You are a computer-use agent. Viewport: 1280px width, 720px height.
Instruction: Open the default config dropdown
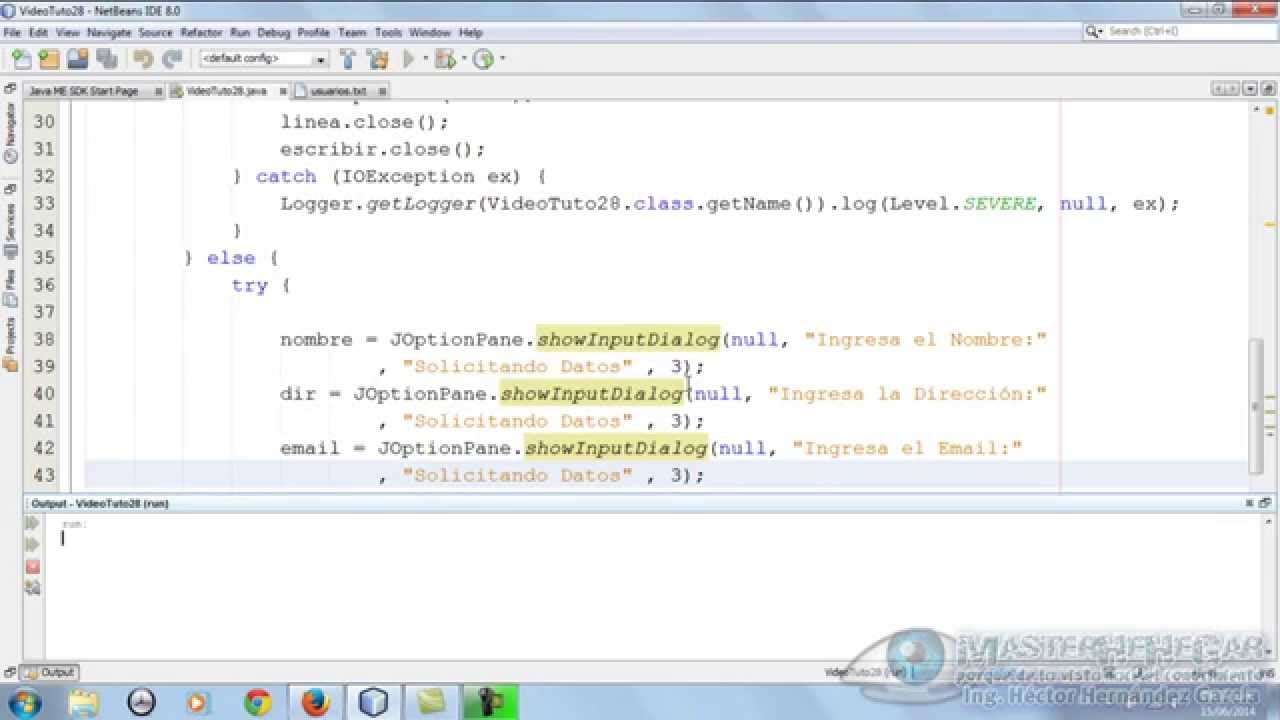click(264, 59)
